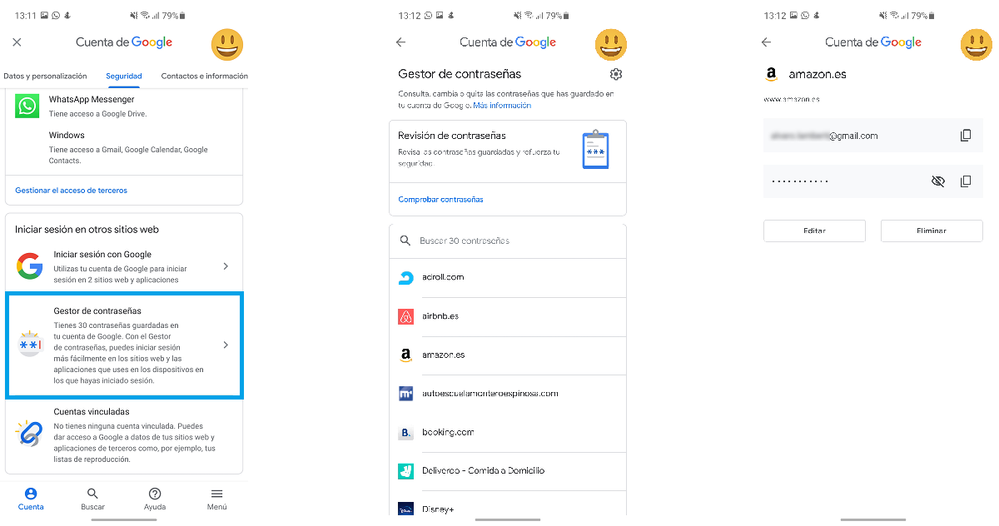The height and width of the screenshot is (526, 999).
Task: Select the gmail.com username field
Action: (873, 136)
